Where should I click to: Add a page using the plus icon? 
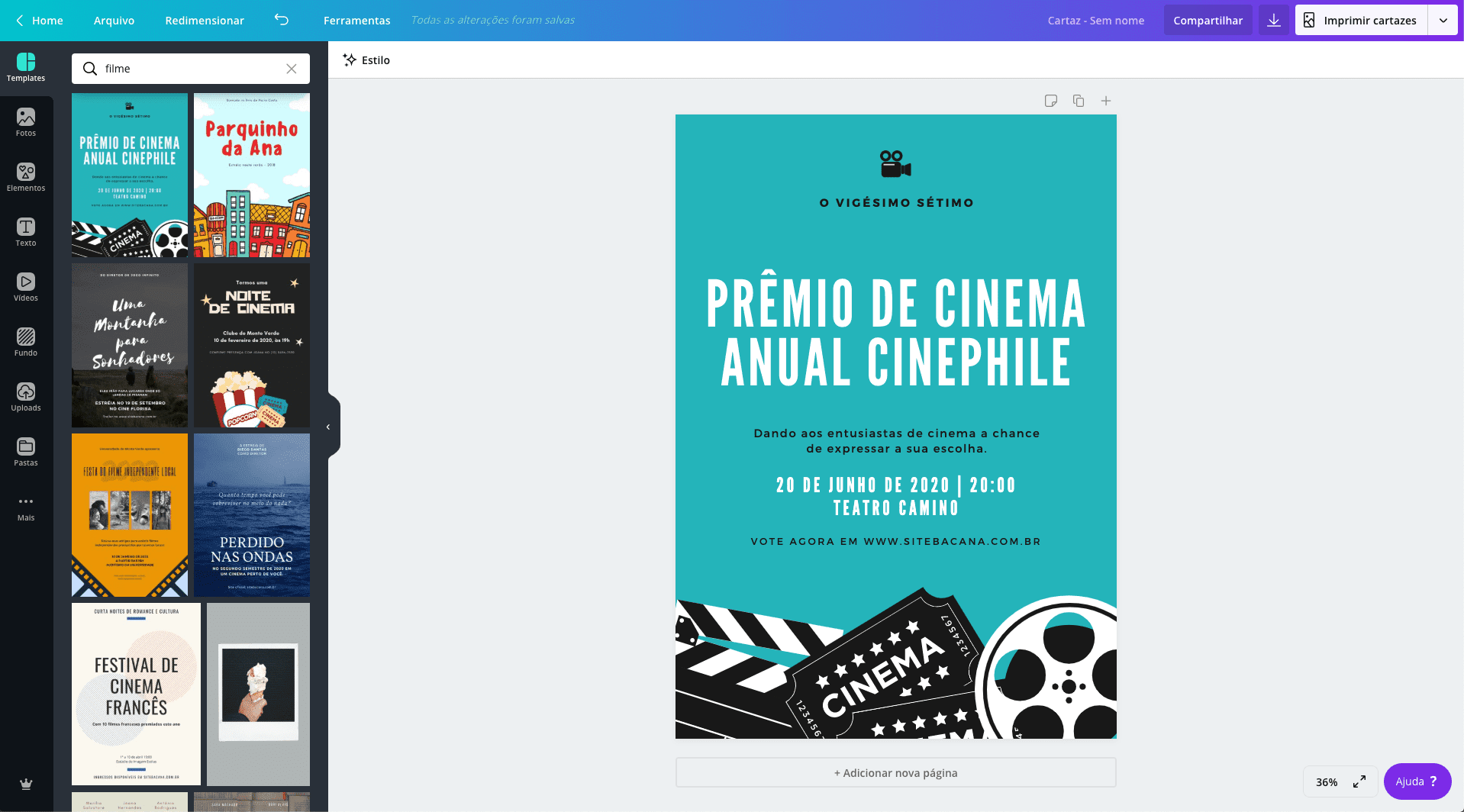tap(1105, 100)
